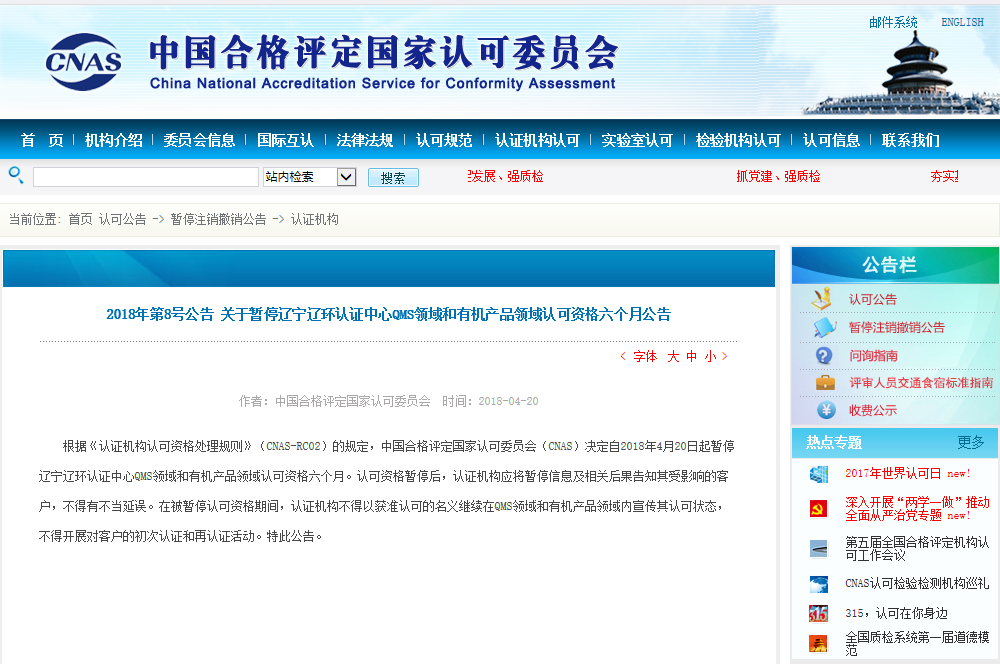Set font size to 大
This screenshot has width=1000, height=664.
tap(673, 357)
